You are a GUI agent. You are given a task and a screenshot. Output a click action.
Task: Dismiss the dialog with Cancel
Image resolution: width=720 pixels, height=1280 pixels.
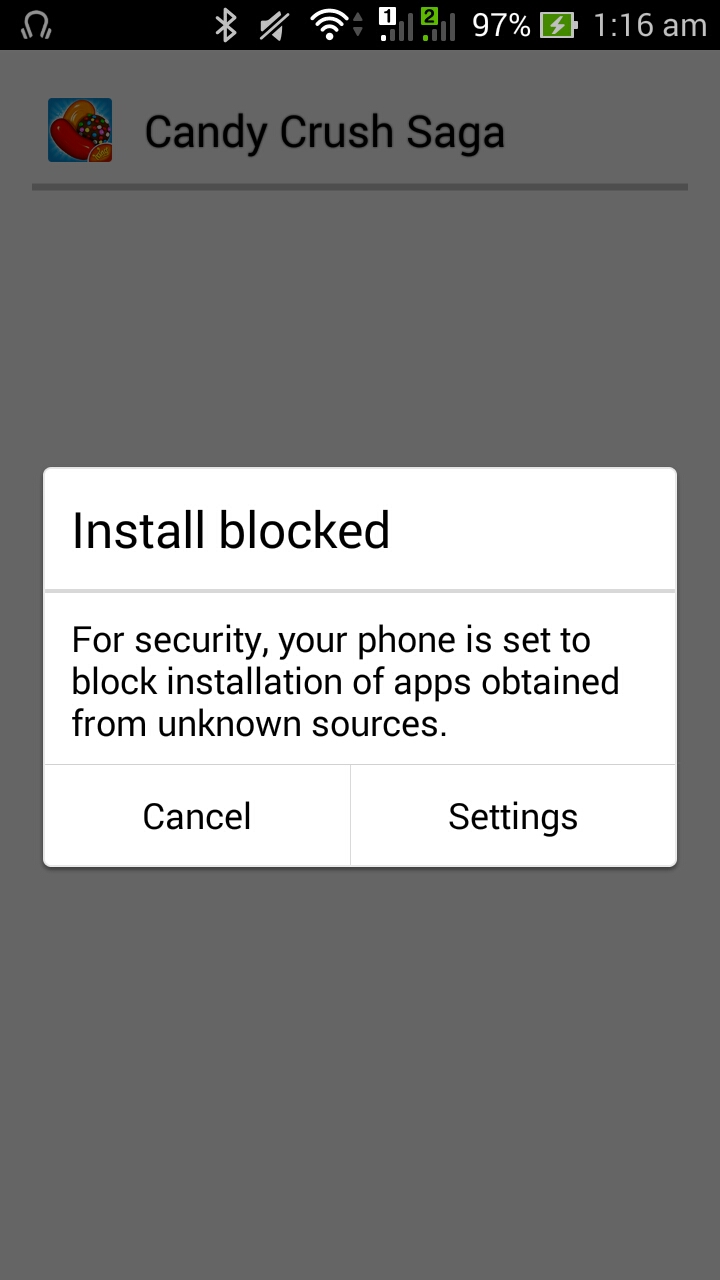[x=197, y=816]
